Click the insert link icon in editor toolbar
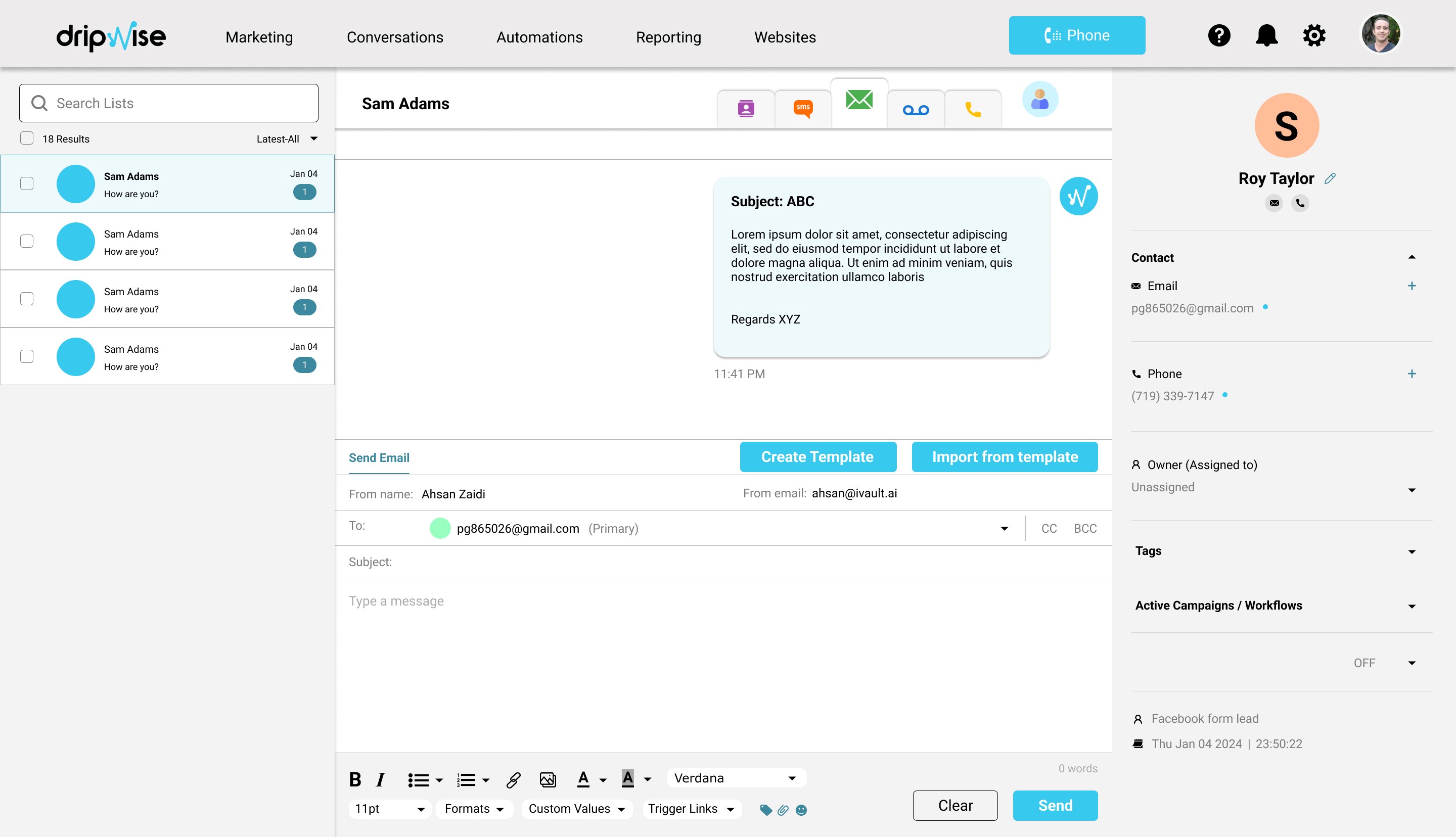Image resolution: width=1456 pixels, height=837 pixels. (513, 779)
